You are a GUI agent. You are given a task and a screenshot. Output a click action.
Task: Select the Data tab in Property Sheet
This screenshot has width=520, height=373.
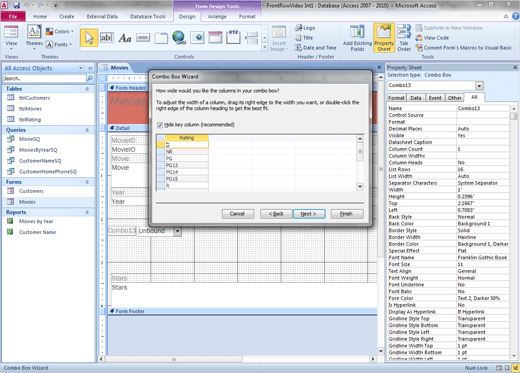[x=415, y=98]
